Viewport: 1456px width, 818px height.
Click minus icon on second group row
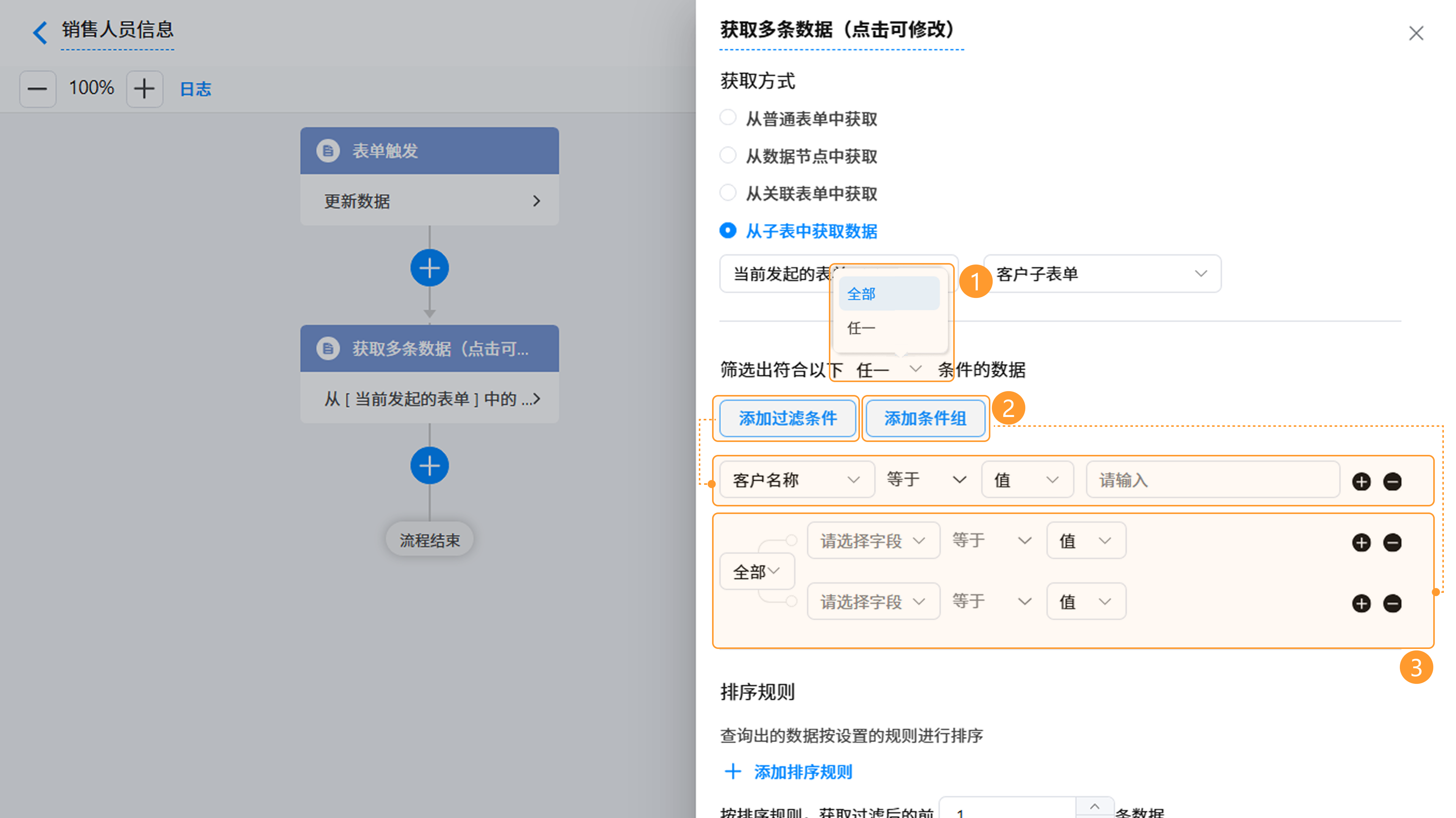click(x=1392, y=603)
